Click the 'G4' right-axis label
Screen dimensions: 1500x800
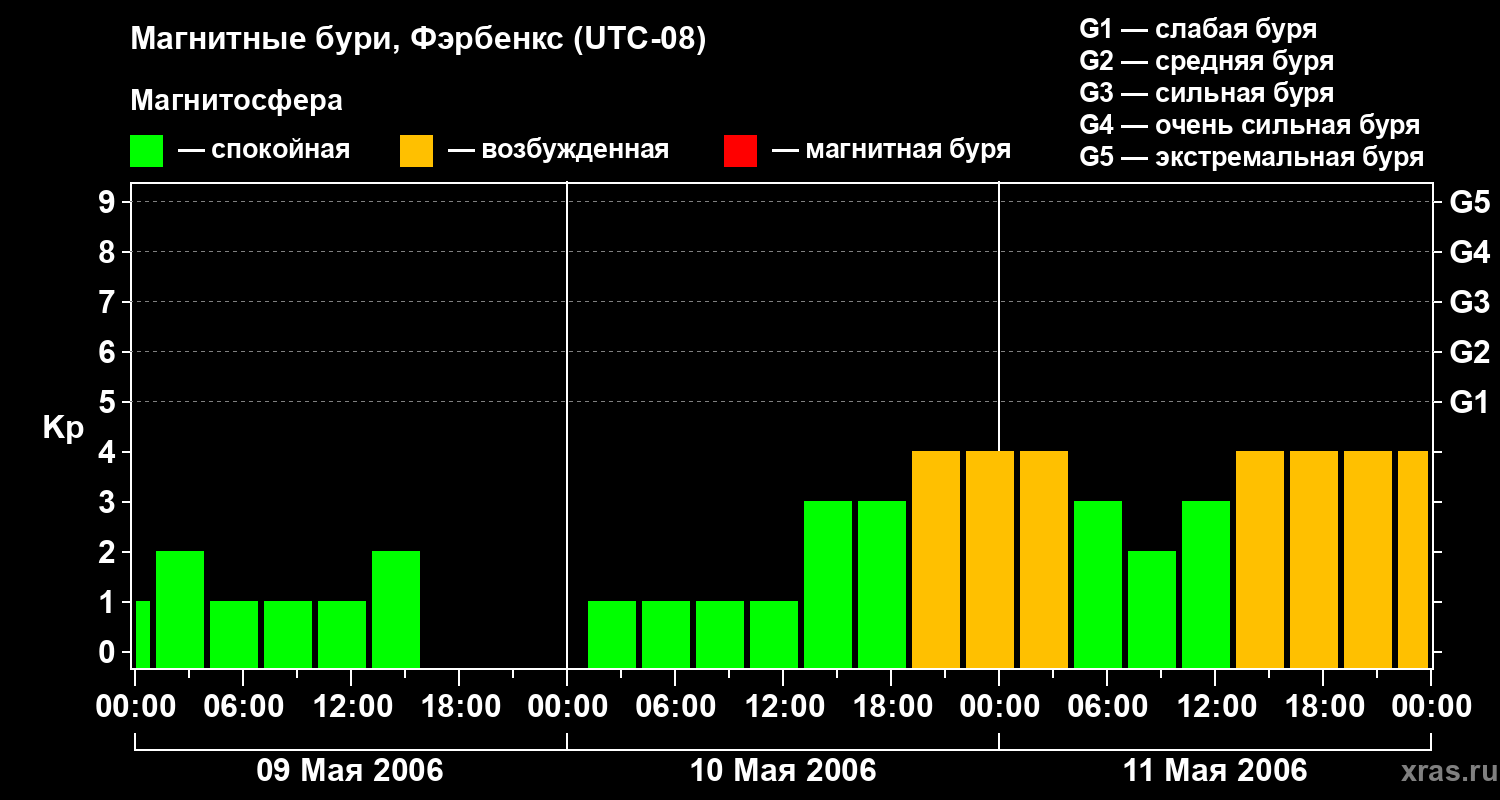tap(1469, 252)
